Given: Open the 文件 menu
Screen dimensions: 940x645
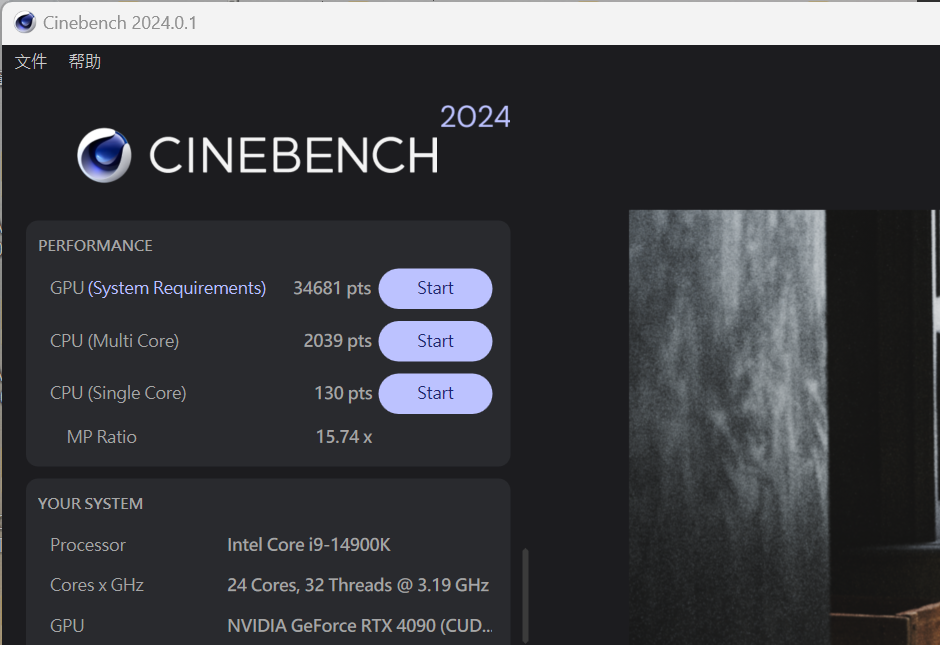Looking at the screenshot, I should tap(31, 61).
